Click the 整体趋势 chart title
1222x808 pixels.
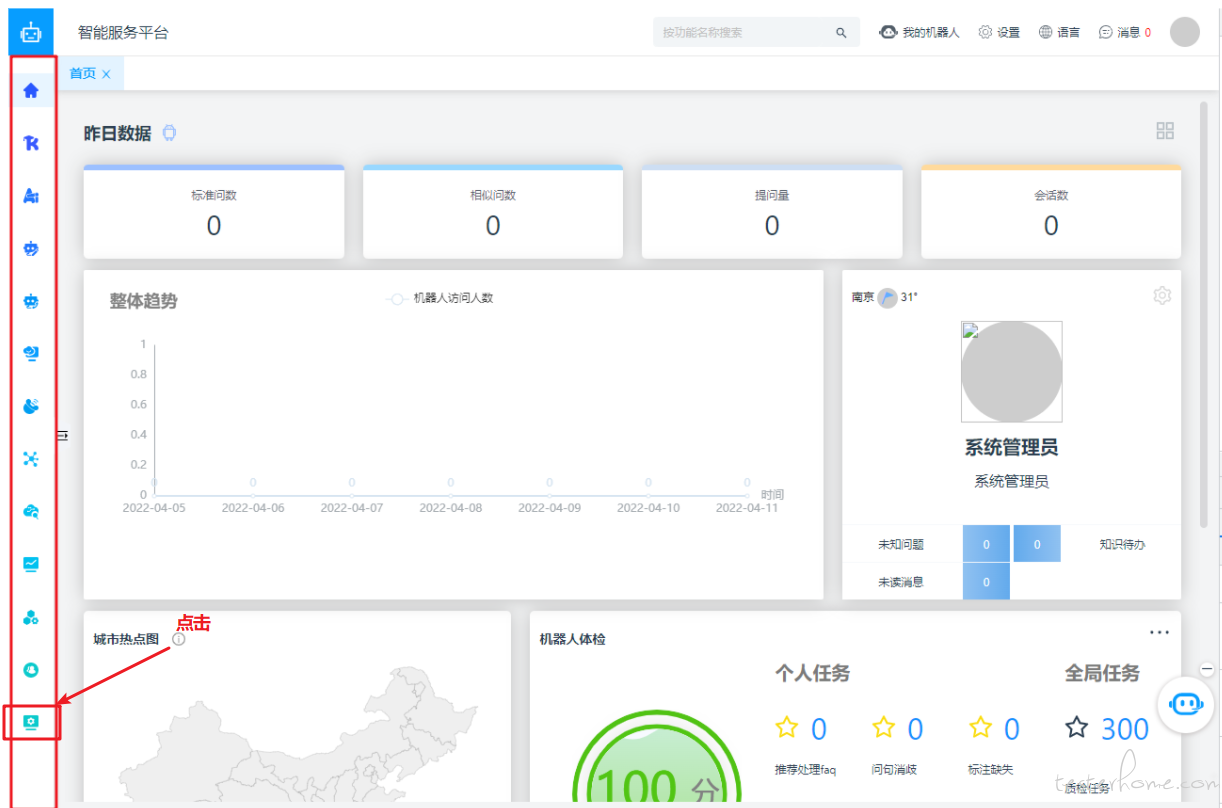(x=144, y=300)
